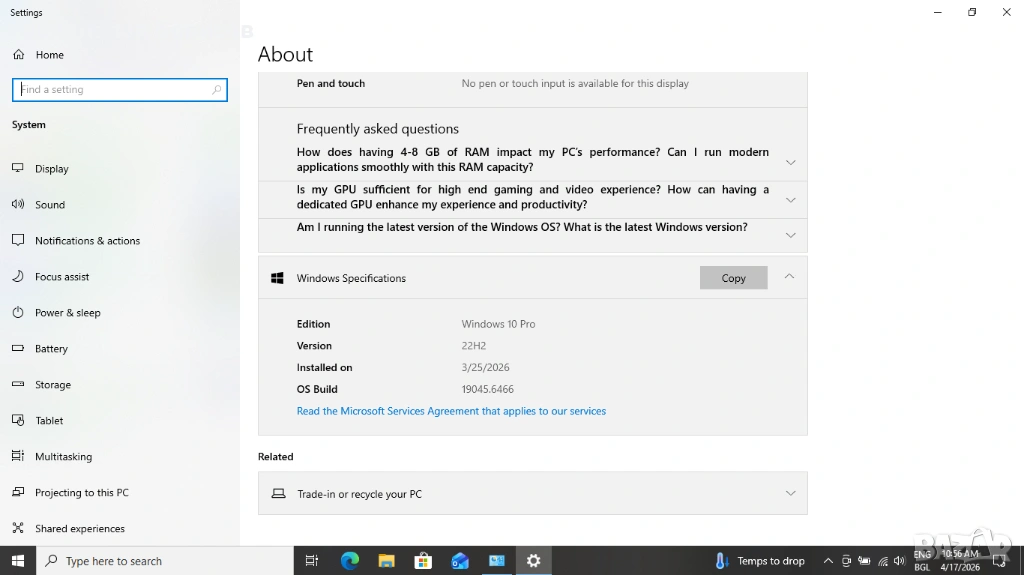The width and height of the screenshot is (1024, 575).
Task: Select Power & sleep in sidebar
Action: (67, 313)
